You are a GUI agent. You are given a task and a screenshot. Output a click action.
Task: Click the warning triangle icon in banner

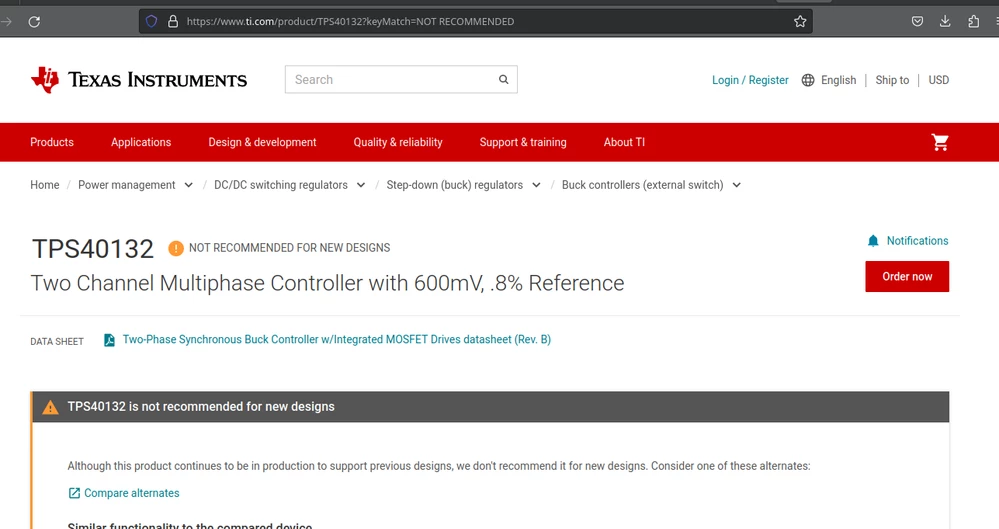click(x=50, y=407)
